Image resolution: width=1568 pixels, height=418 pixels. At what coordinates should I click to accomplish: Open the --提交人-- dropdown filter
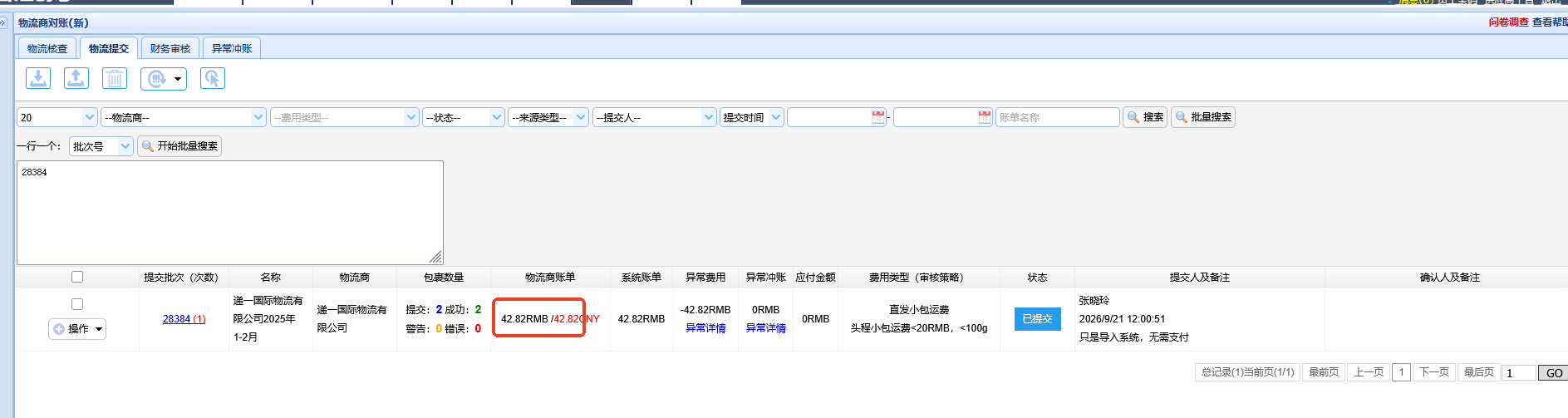(655, 117)
